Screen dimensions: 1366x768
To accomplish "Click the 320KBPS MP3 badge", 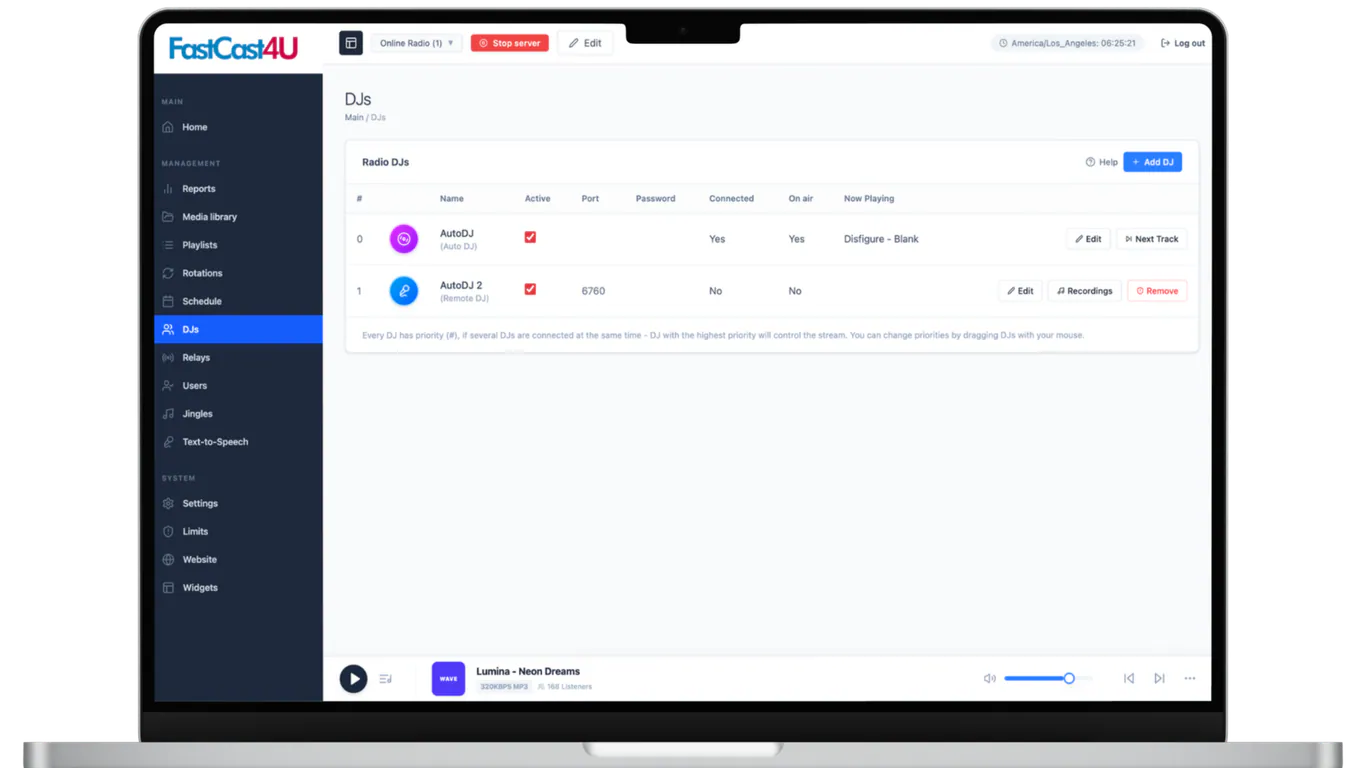I will (x=504, y=687).
